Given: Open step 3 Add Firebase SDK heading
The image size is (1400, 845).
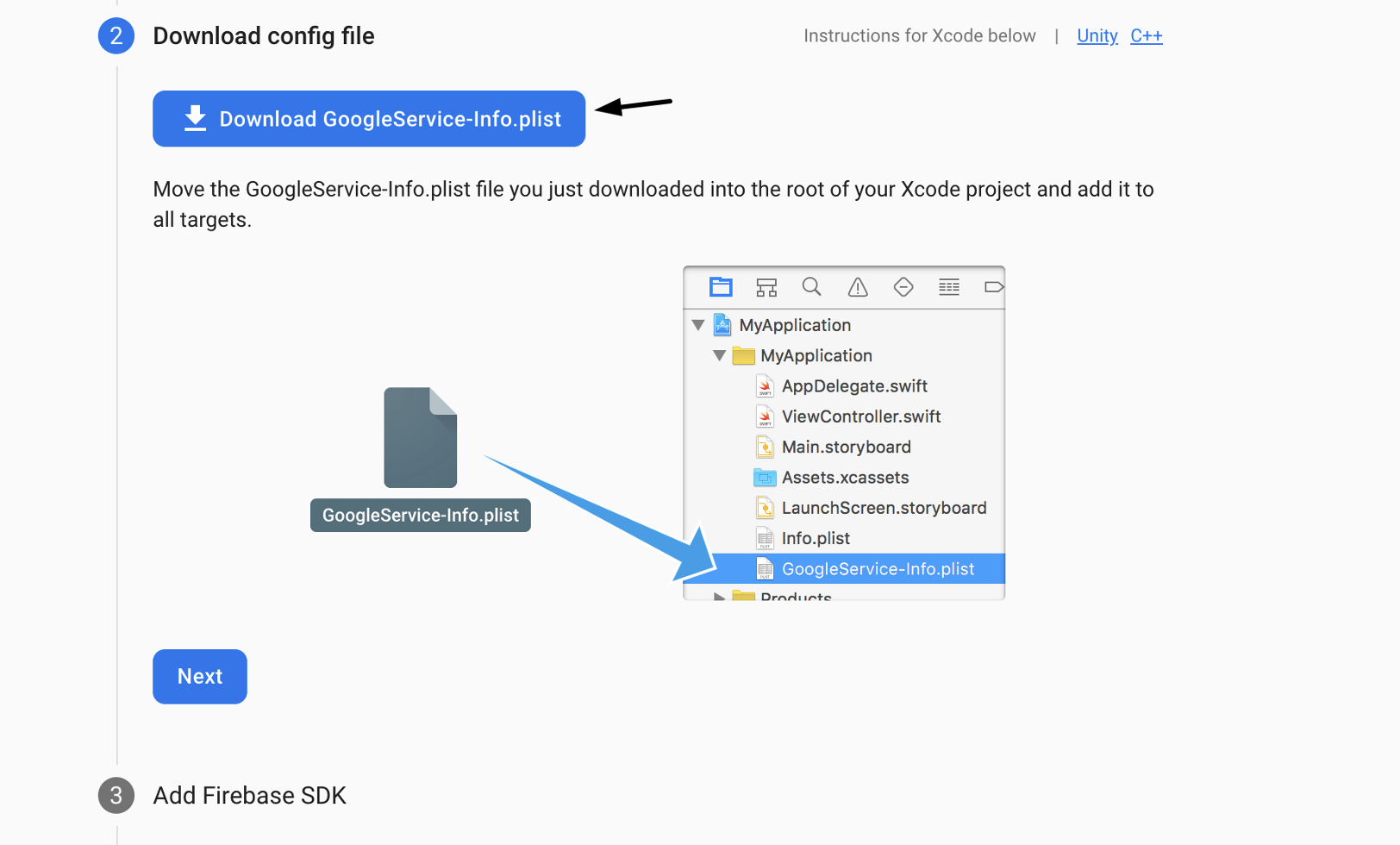Looking at the screenshot, I should 250,795.
